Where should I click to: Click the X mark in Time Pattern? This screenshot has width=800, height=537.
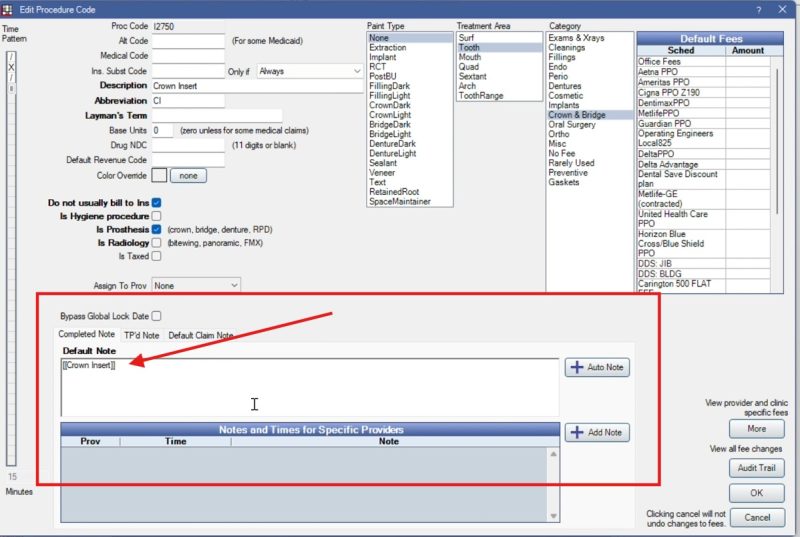(11, 67)
